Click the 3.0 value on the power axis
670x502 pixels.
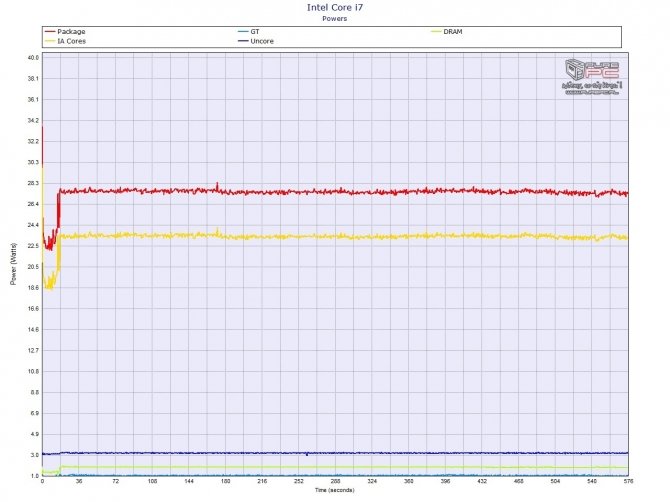[35, 455]
